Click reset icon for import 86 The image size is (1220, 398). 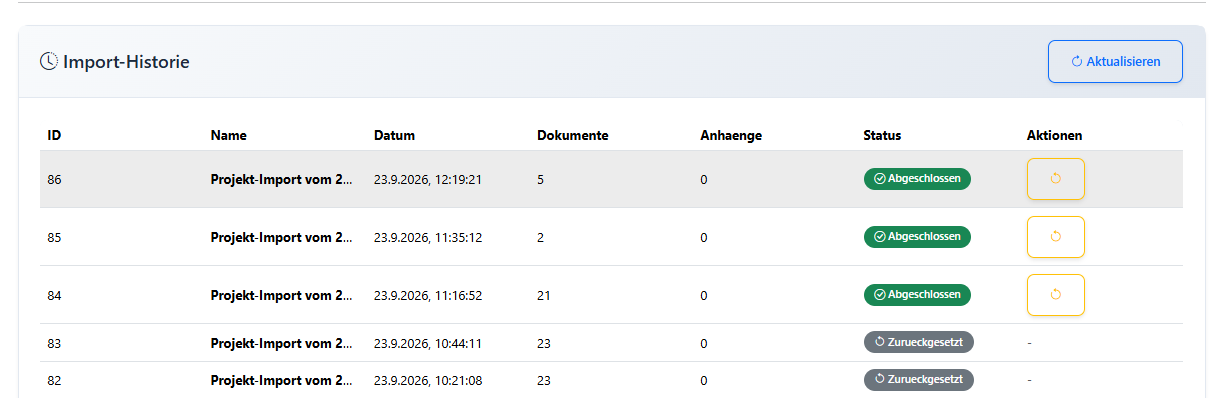(1055, 179)
